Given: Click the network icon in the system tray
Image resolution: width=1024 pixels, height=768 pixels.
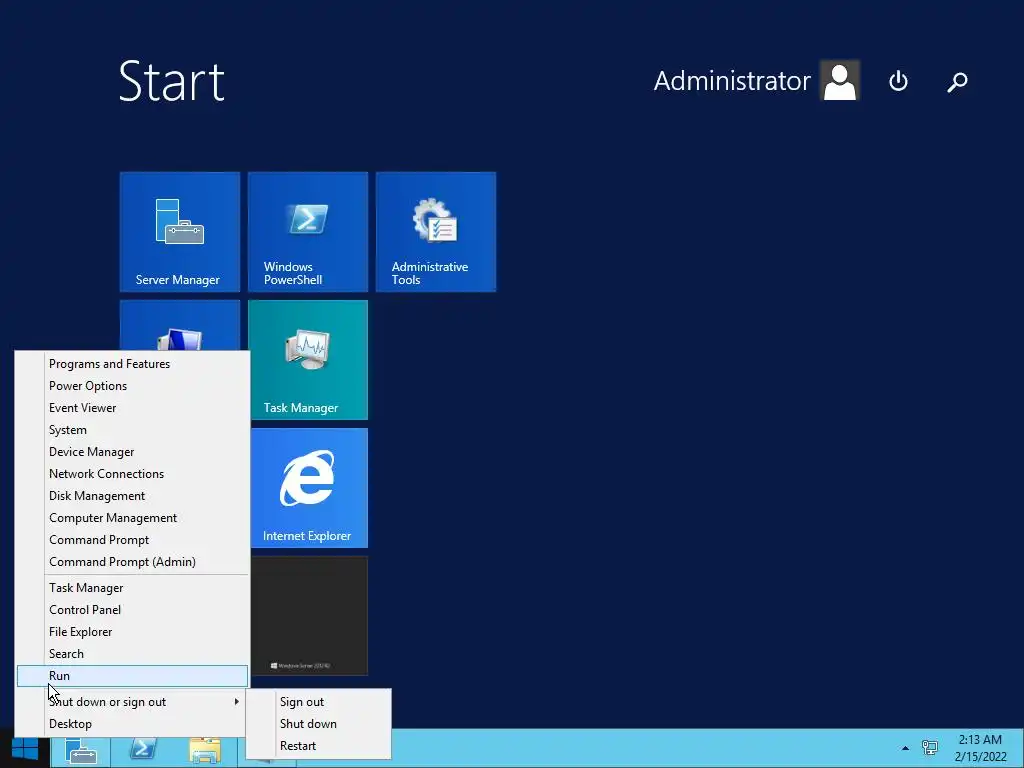Looking at the screenshot, I should tap(929, 748).
